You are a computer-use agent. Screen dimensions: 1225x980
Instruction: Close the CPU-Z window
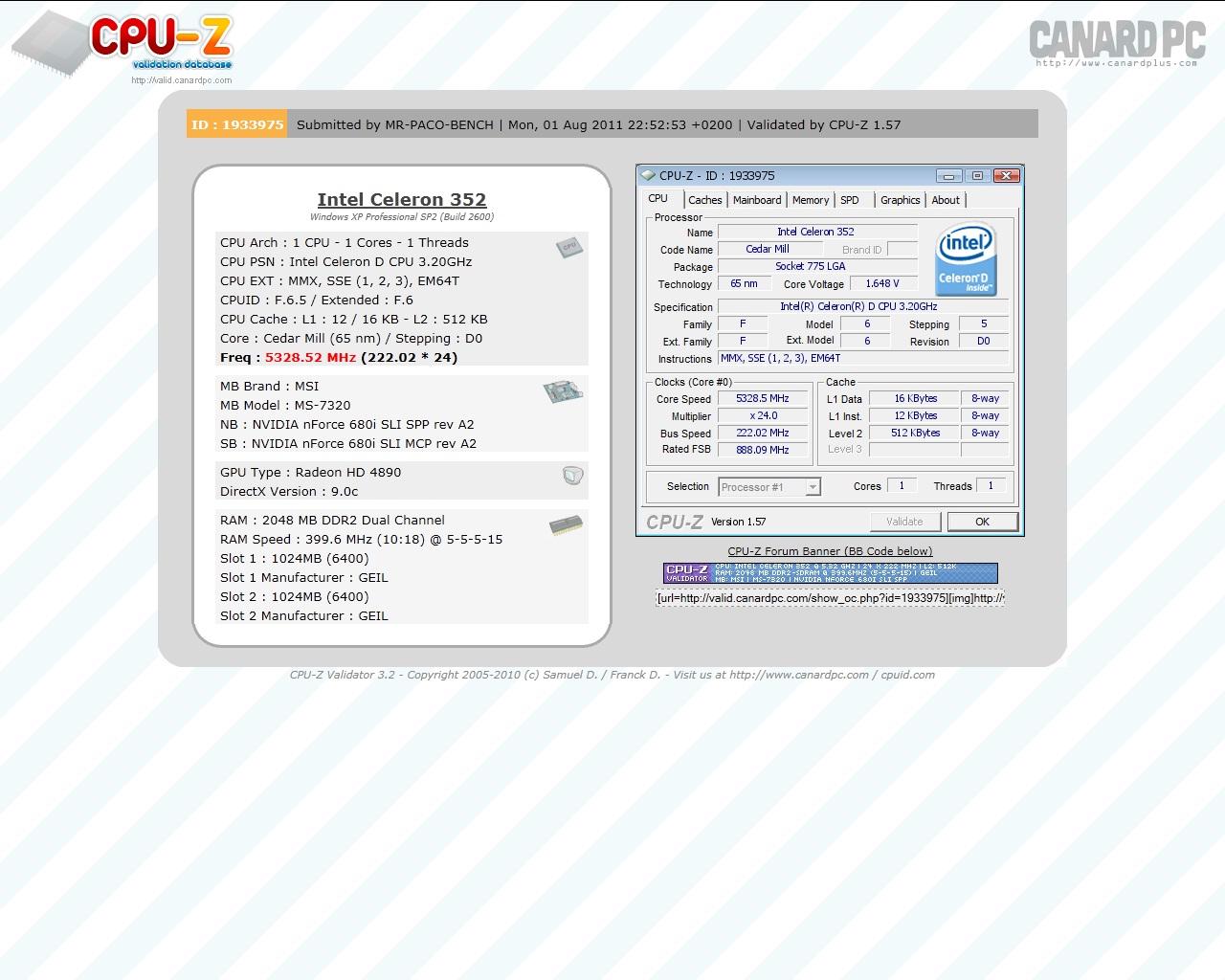click(x=1006, y=175)
